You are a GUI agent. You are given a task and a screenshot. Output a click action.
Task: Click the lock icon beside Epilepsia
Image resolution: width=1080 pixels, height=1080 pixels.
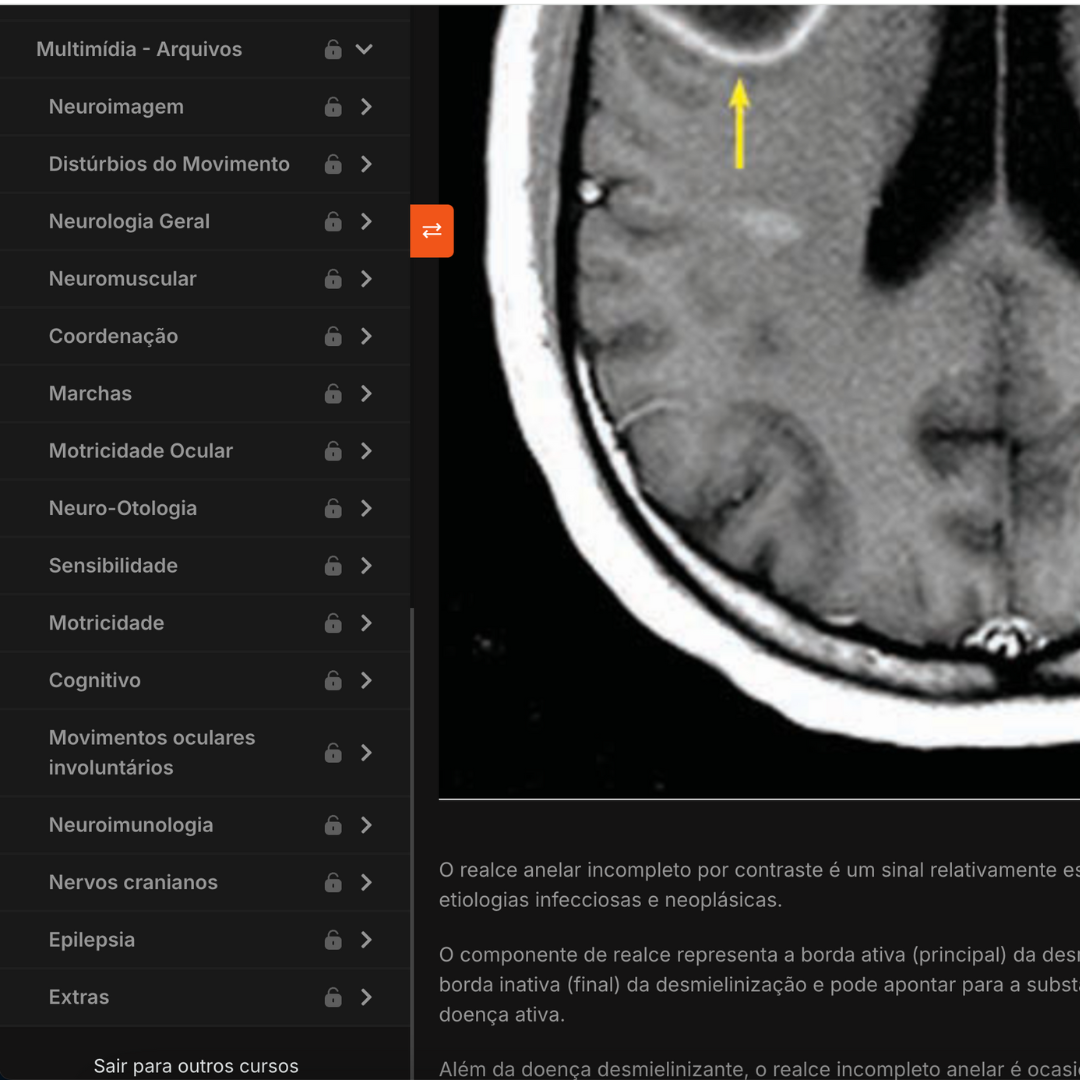point(333,940)
